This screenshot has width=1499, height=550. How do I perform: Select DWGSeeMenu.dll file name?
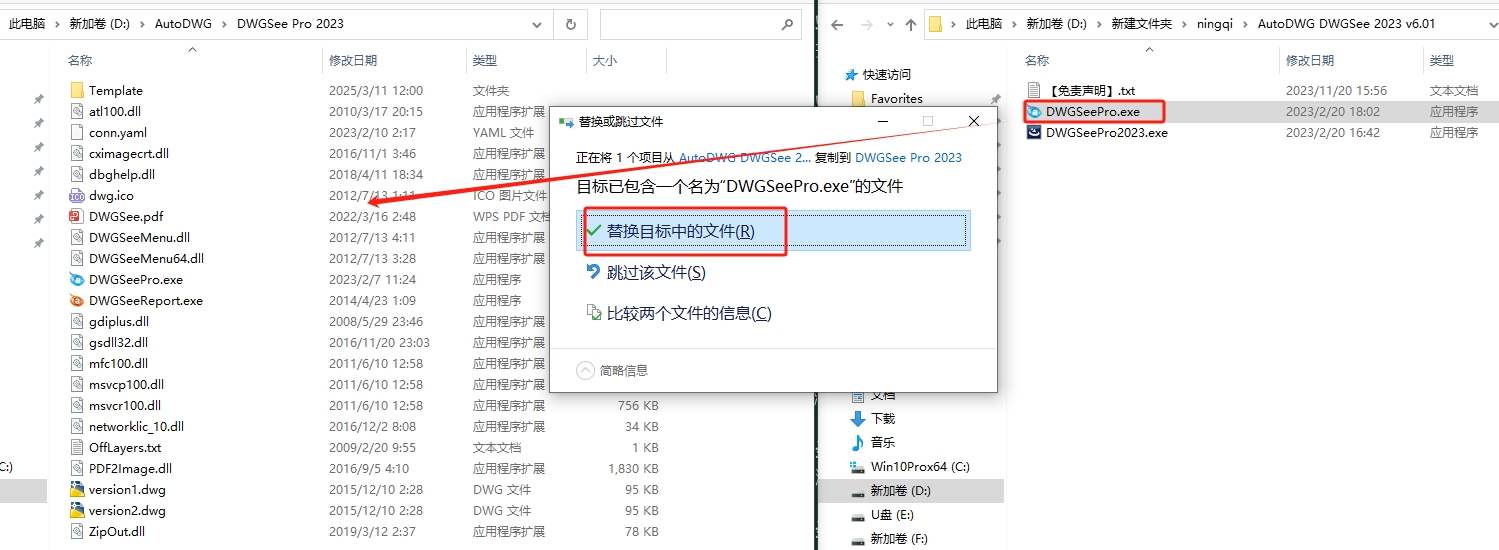(x=139, y=237)
